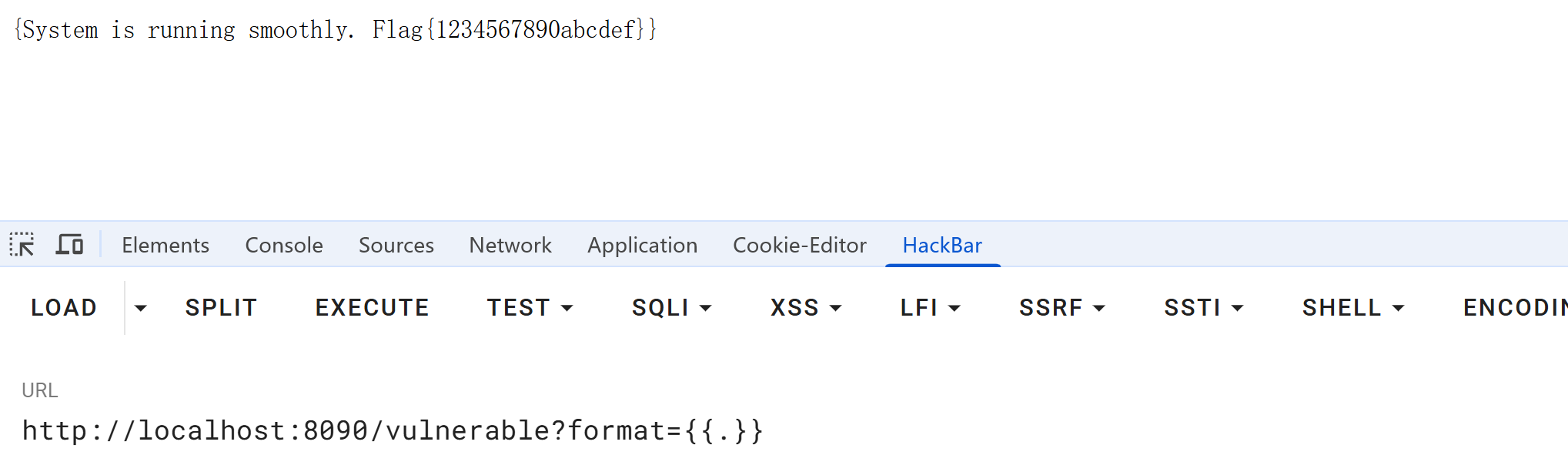The width and height of the screenshot is (1568, 455).
Task: Open the SSTI payload dropdown
Action: (1203, 308)
